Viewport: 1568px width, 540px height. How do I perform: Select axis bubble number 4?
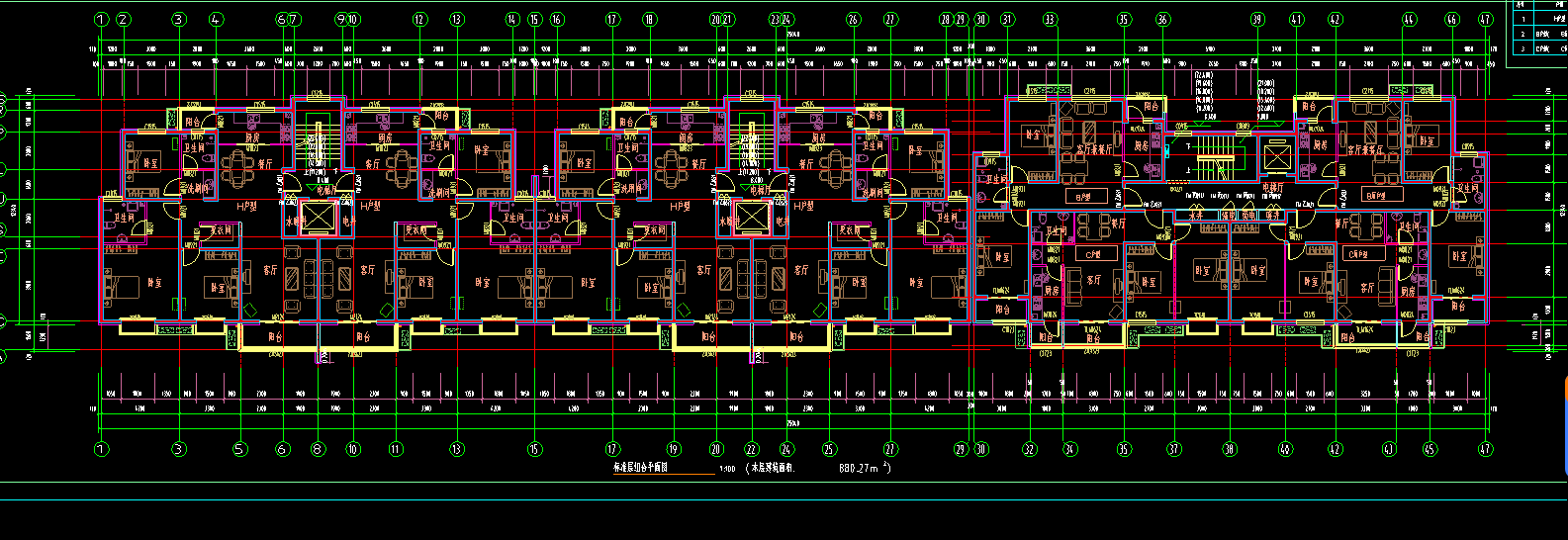[217, 19]
